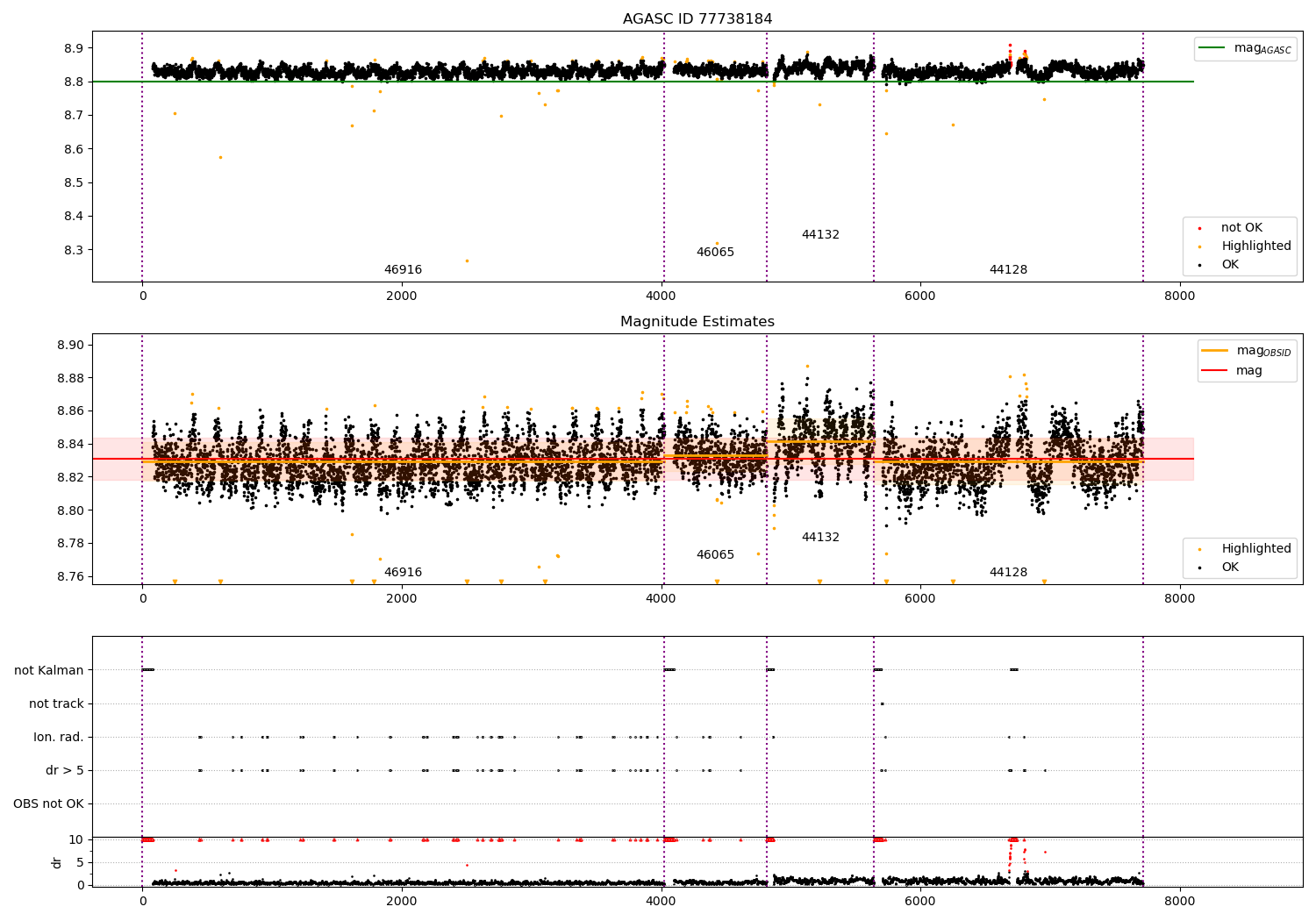Screen dimensions: 1316x921
Task: Click the 8.82 y-axis tick label
Action: tap(70, 477)
